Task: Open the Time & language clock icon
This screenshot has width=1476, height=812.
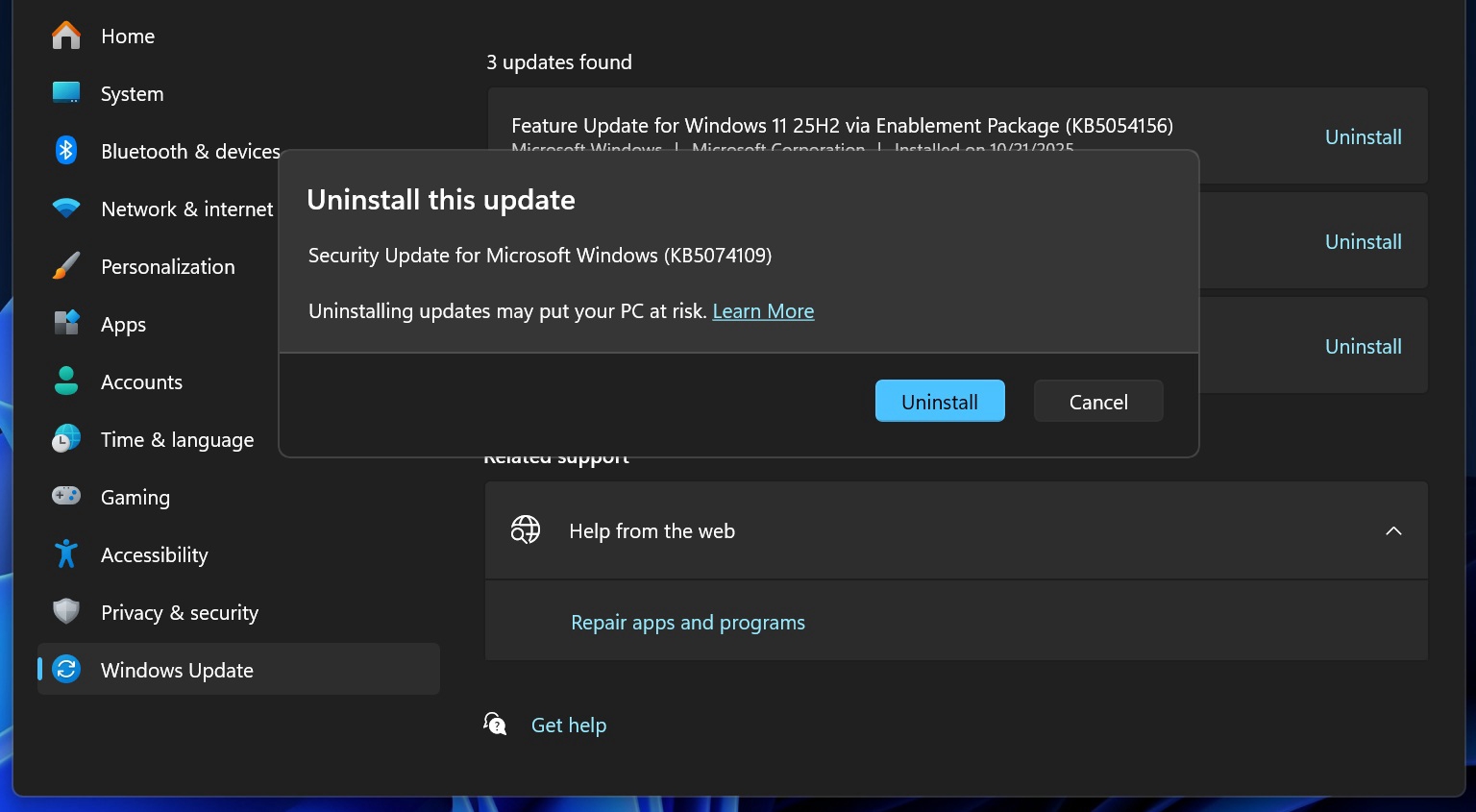Action: pyautogui.click(x=65, y=439)
